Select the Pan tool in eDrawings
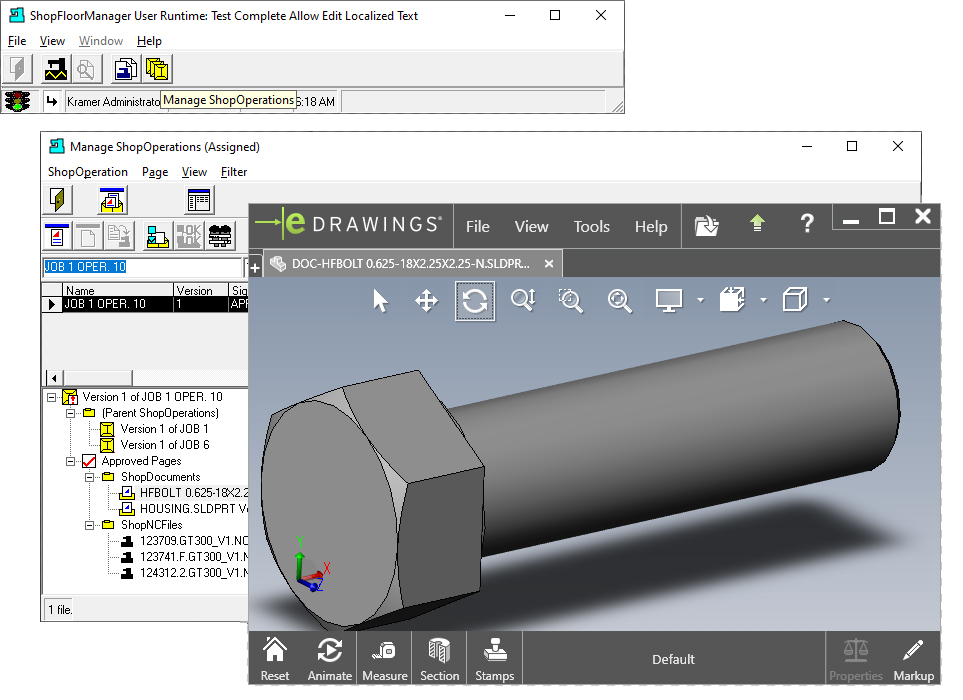Viewport: 963px width, 700px height. [426, 301]
